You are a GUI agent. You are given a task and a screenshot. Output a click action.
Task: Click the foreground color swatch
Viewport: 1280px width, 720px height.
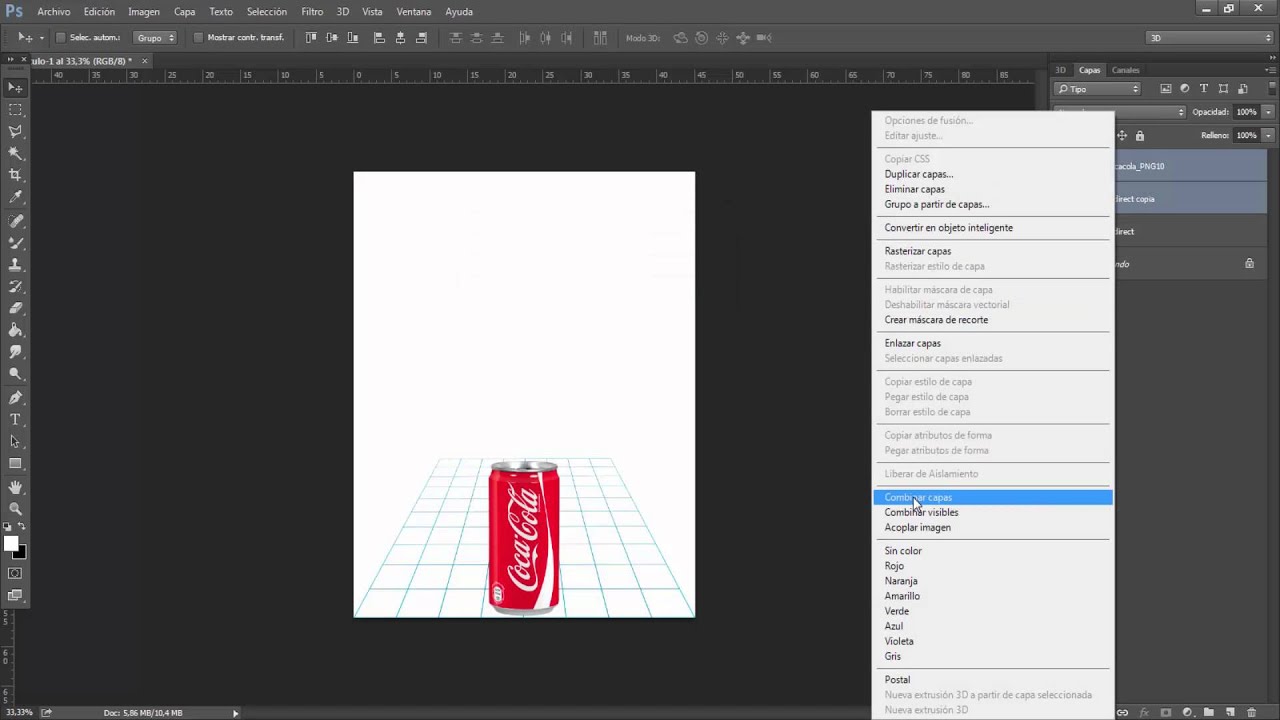10,543
